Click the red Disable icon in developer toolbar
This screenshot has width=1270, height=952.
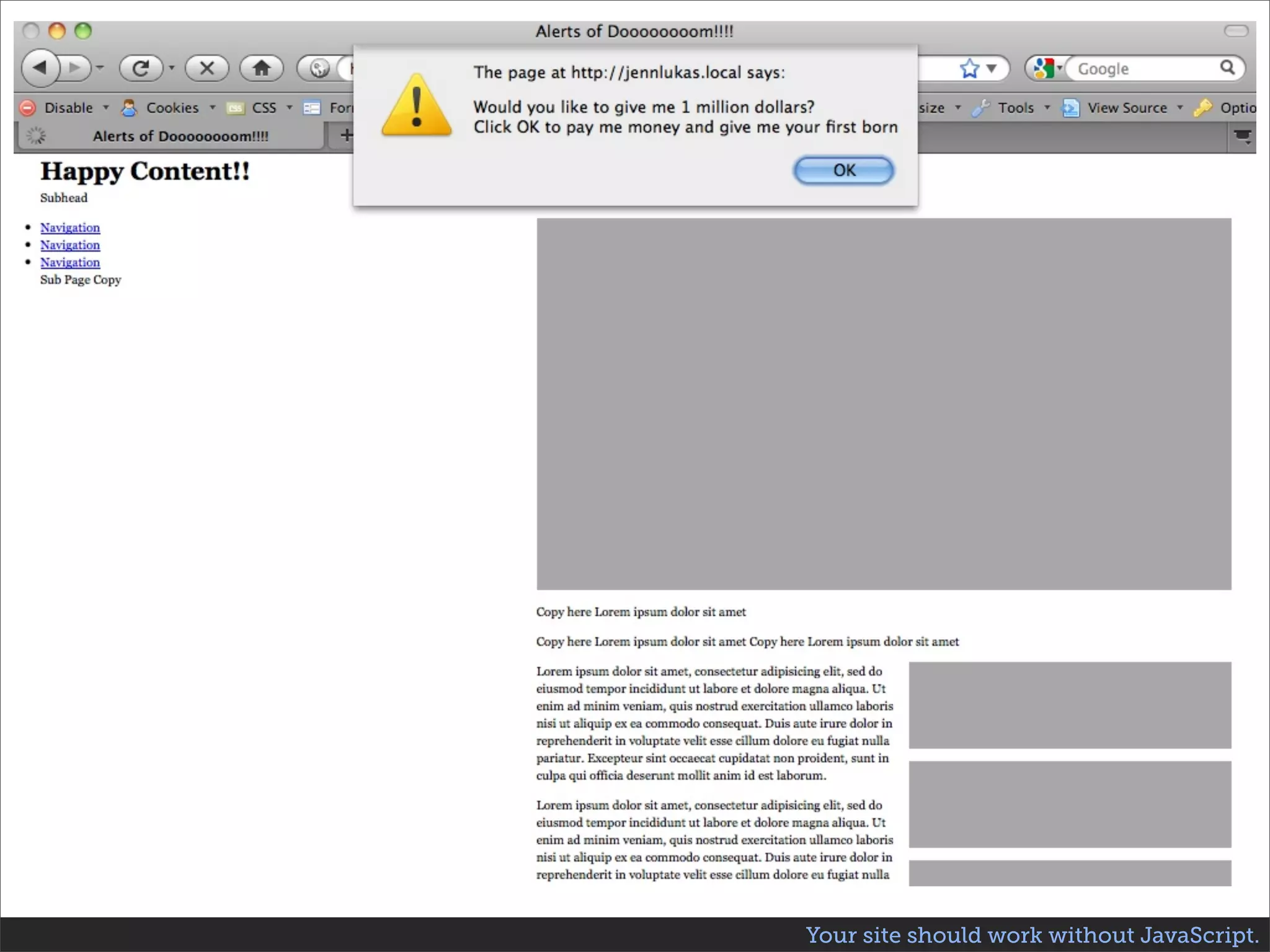point(28,108)
